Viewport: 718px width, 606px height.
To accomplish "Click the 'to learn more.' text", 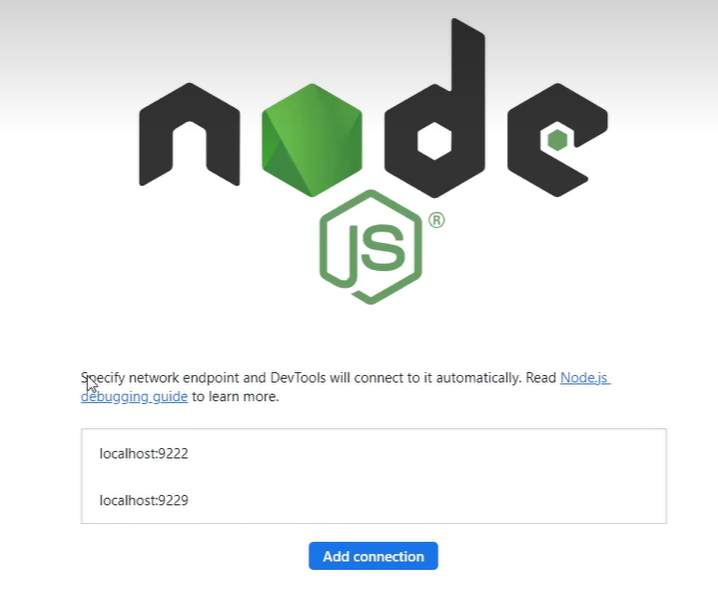I will coord(235,397).
